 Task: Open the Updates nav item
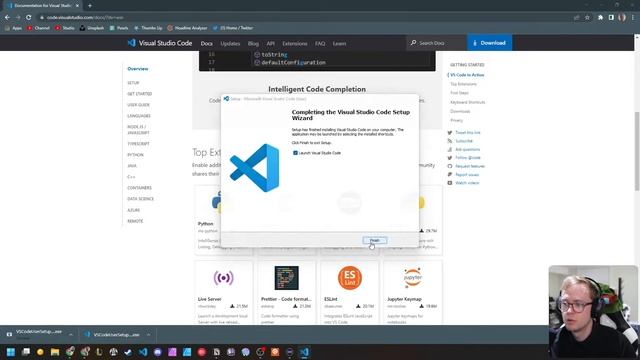230,43
